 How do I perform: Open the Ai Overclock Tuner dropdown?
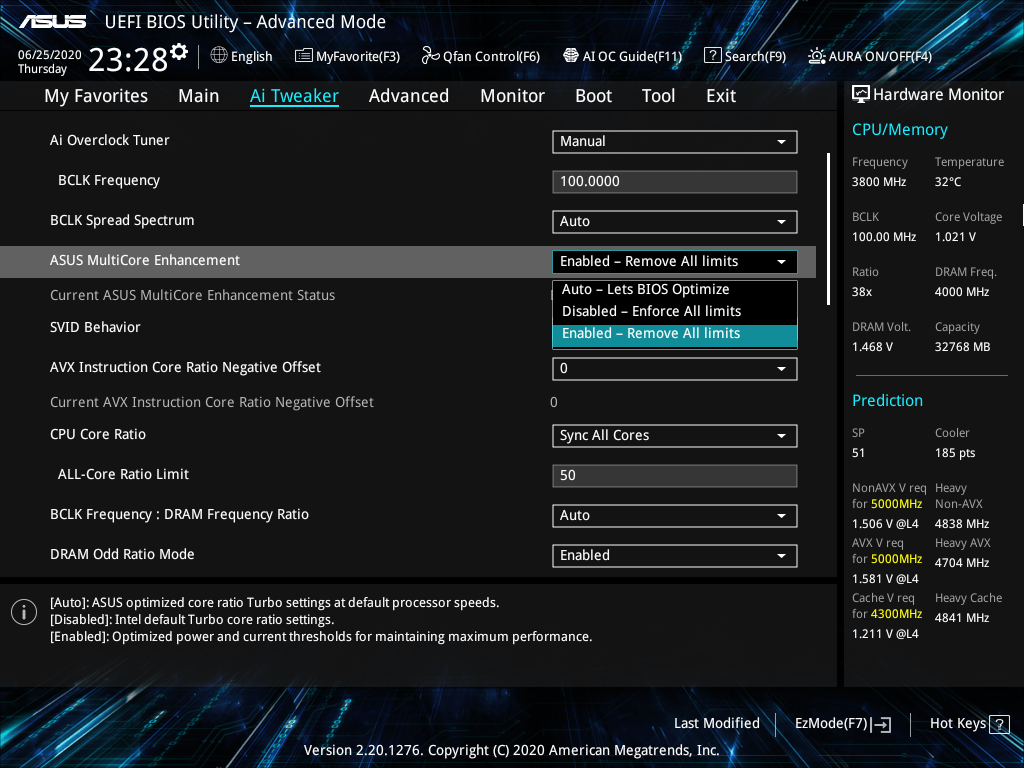click(x=675, y=142)
